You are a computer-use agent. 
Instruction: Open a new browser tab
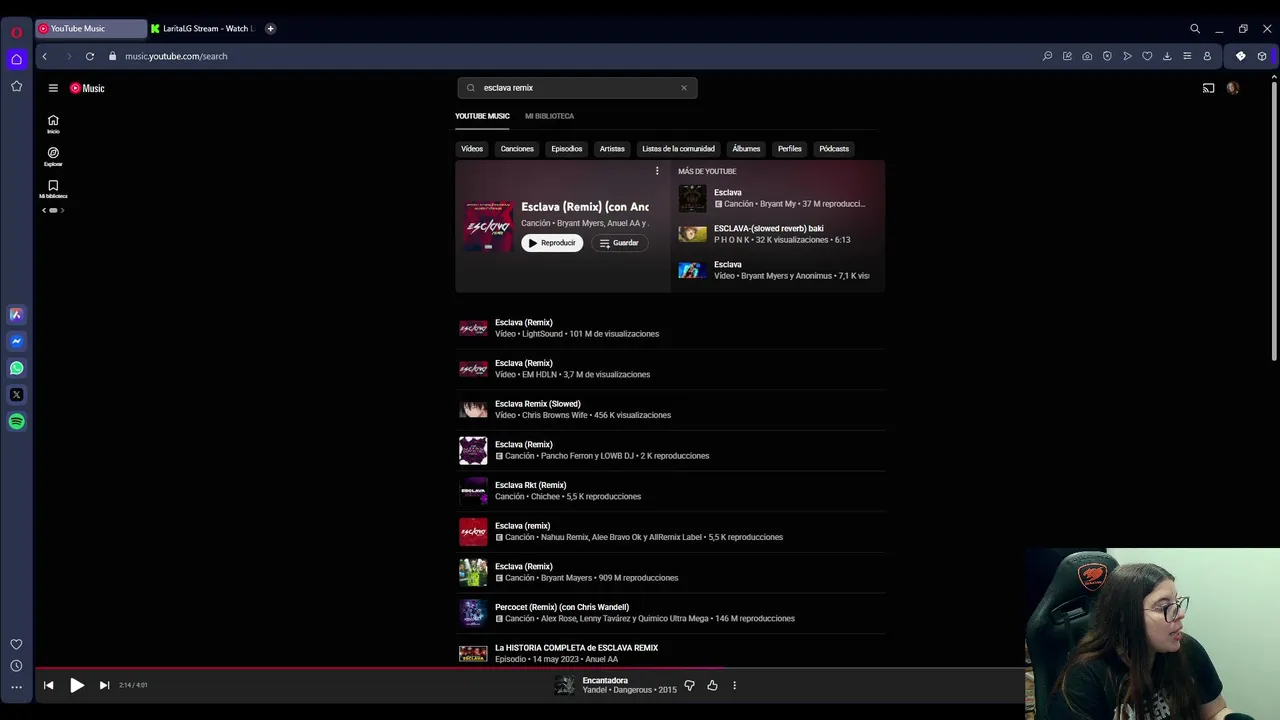270,29
